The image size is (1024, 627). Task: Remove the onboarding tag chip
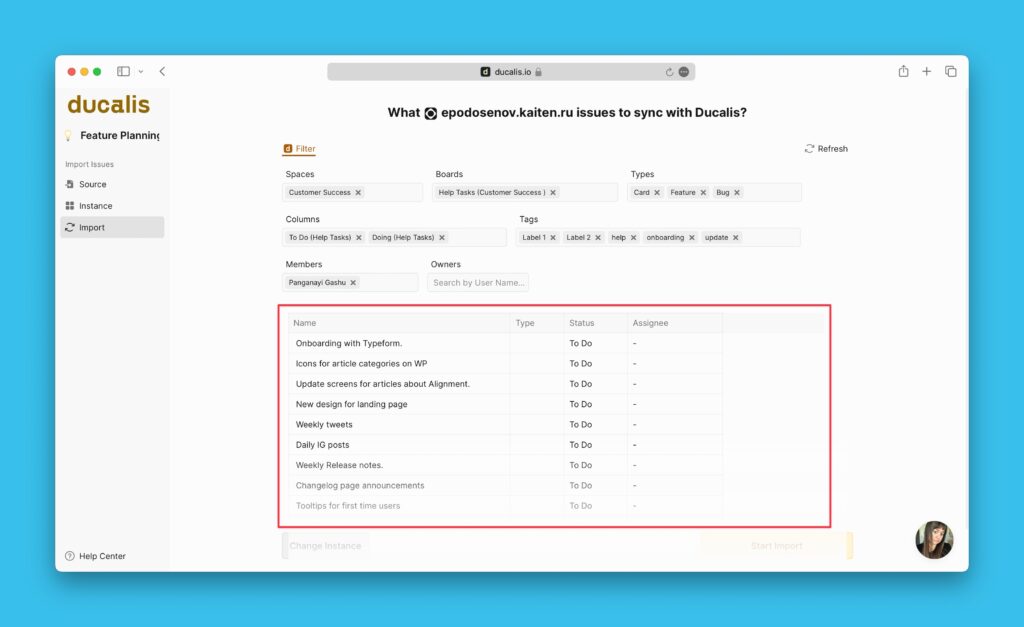692,238
